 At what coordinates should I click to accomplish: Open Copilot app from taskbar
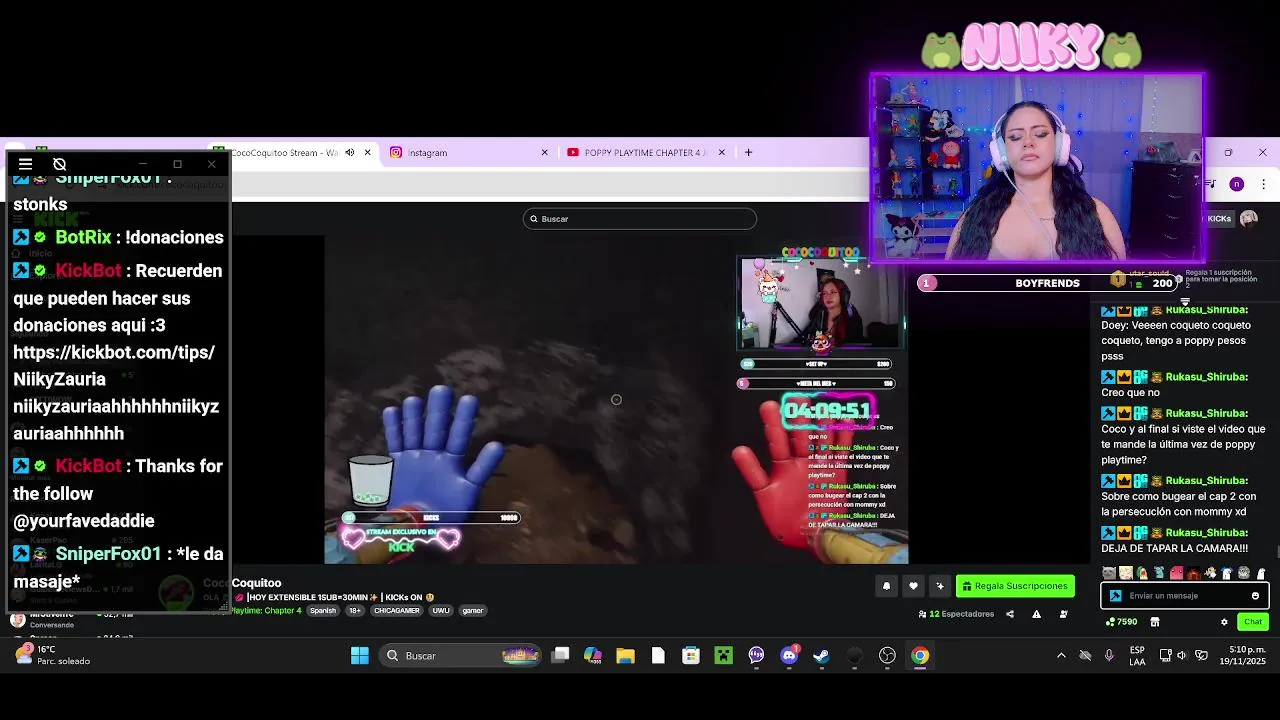(593, 656)
